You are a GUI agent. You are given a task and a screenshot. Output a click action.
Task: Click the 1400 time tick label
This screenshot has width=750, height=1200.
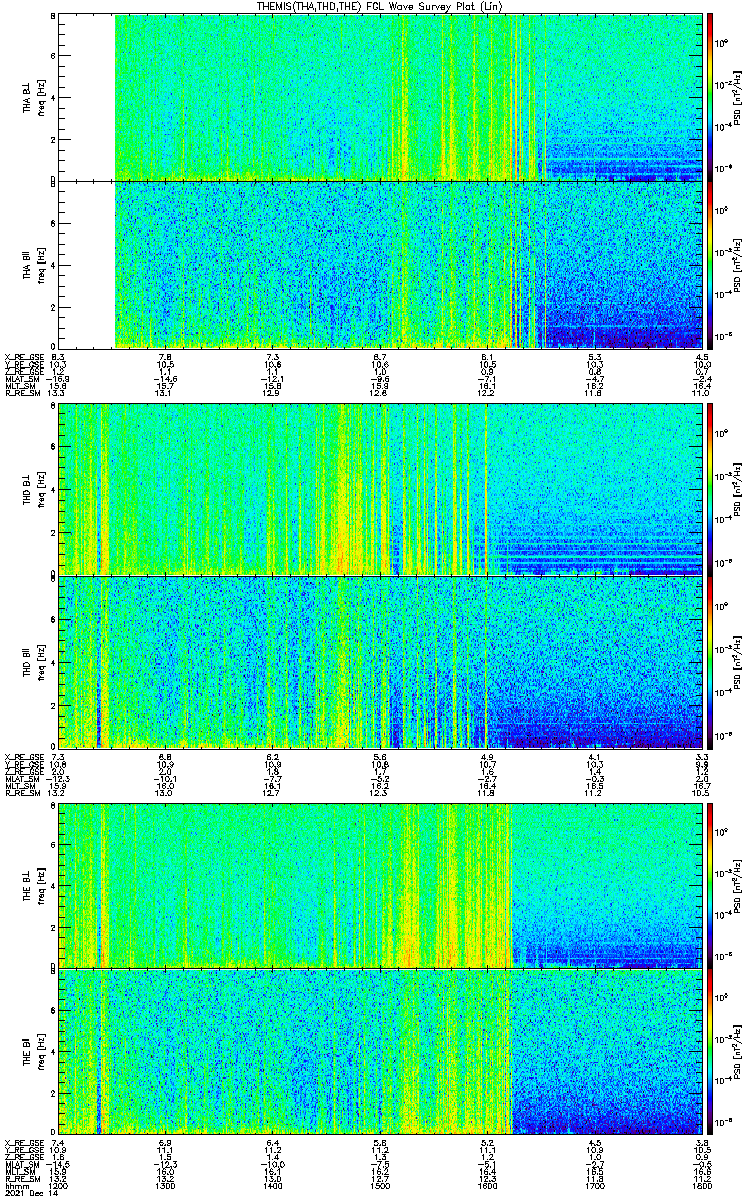tap(273, 1184)
